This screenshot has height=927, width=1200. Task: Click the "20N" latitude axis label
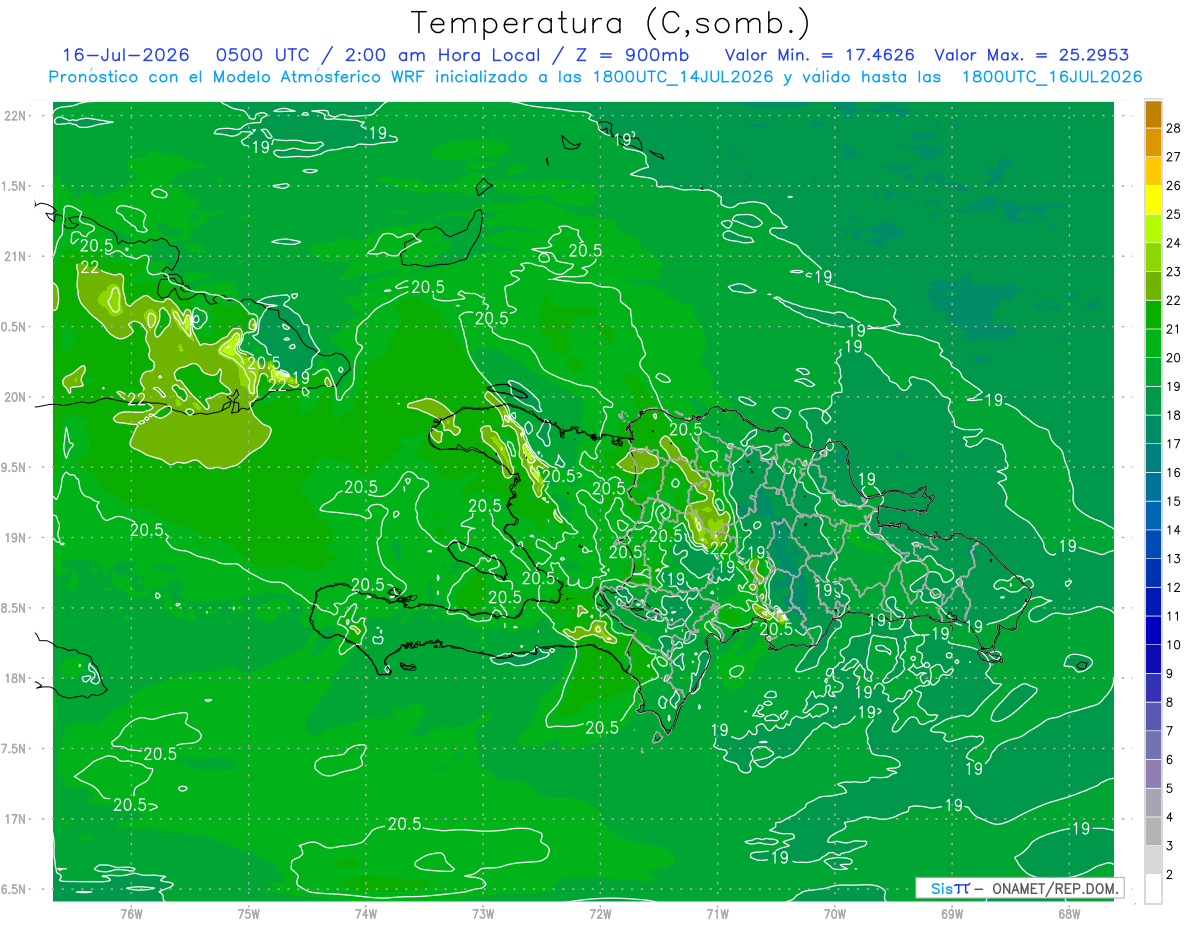point(16,397)
